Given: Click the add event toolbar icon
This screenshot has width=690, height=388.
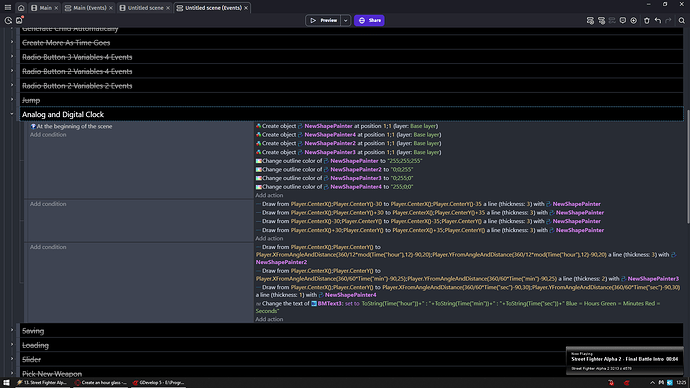Looking at the screenshot, I should coord(590,20).
